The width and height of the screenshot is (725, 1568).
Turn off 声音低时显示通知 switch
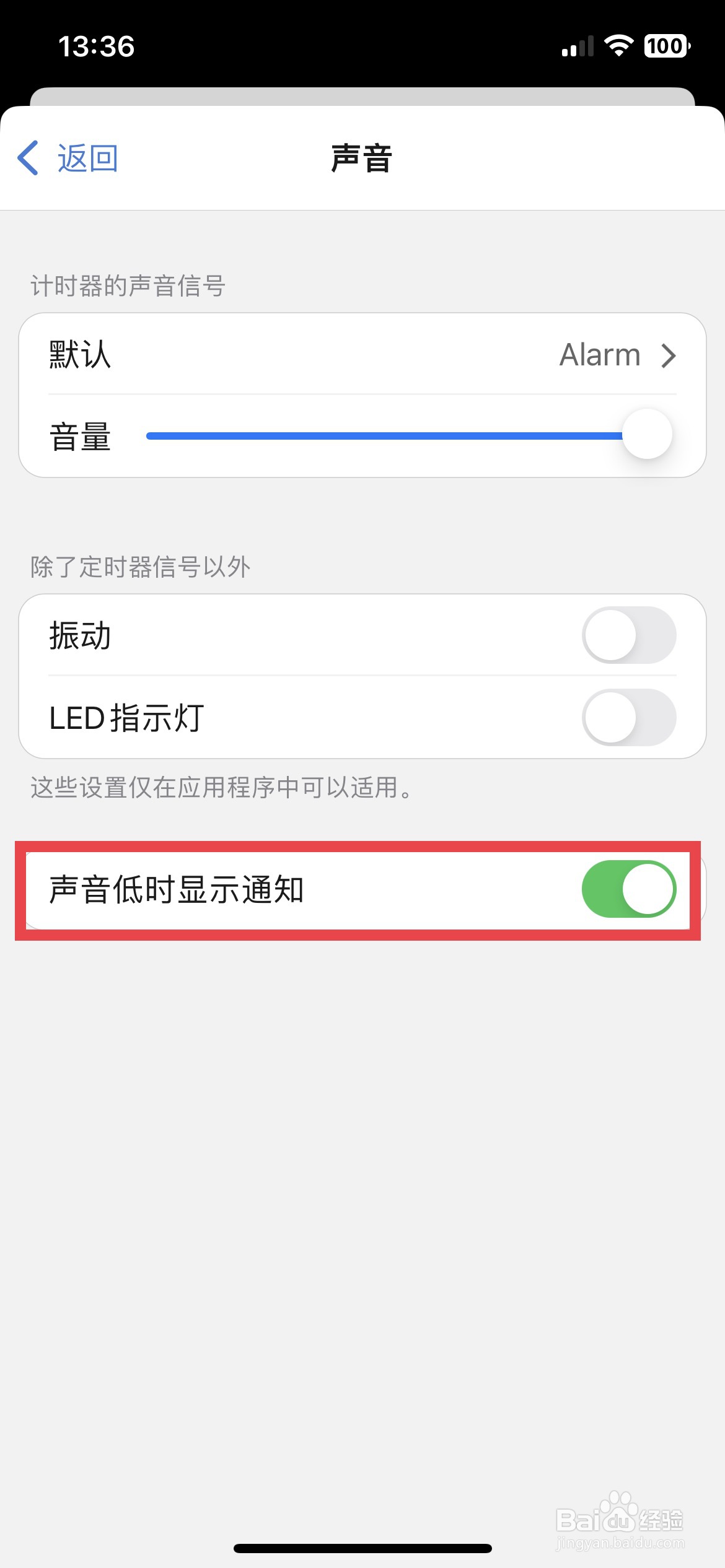629,889
